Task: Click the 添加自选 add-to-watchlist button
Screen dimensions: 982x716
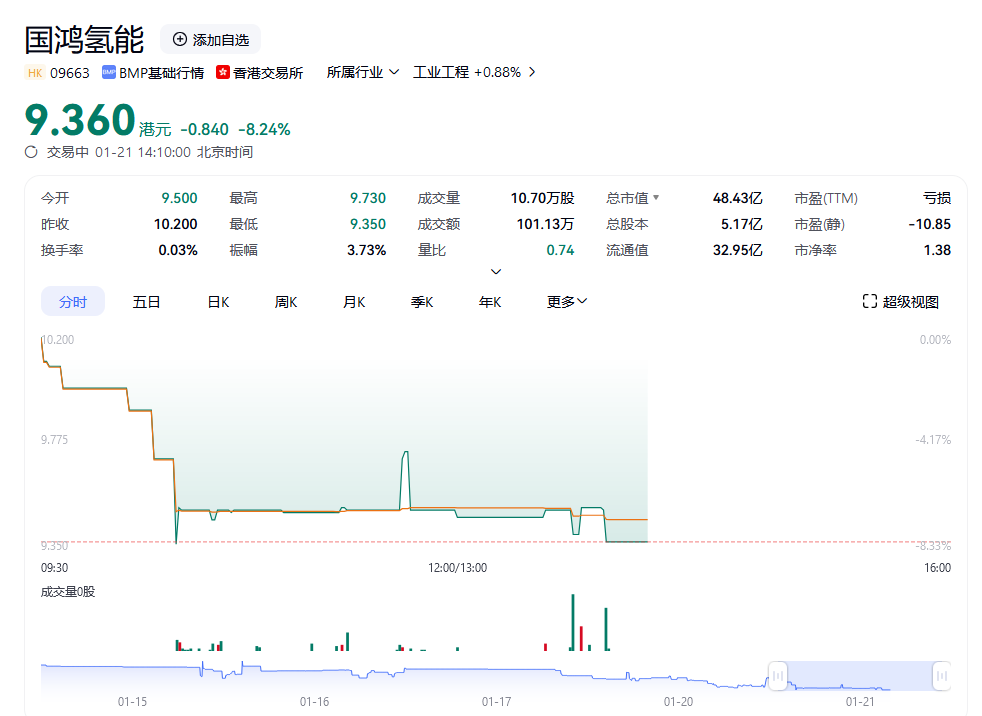Action: point(210,39)
